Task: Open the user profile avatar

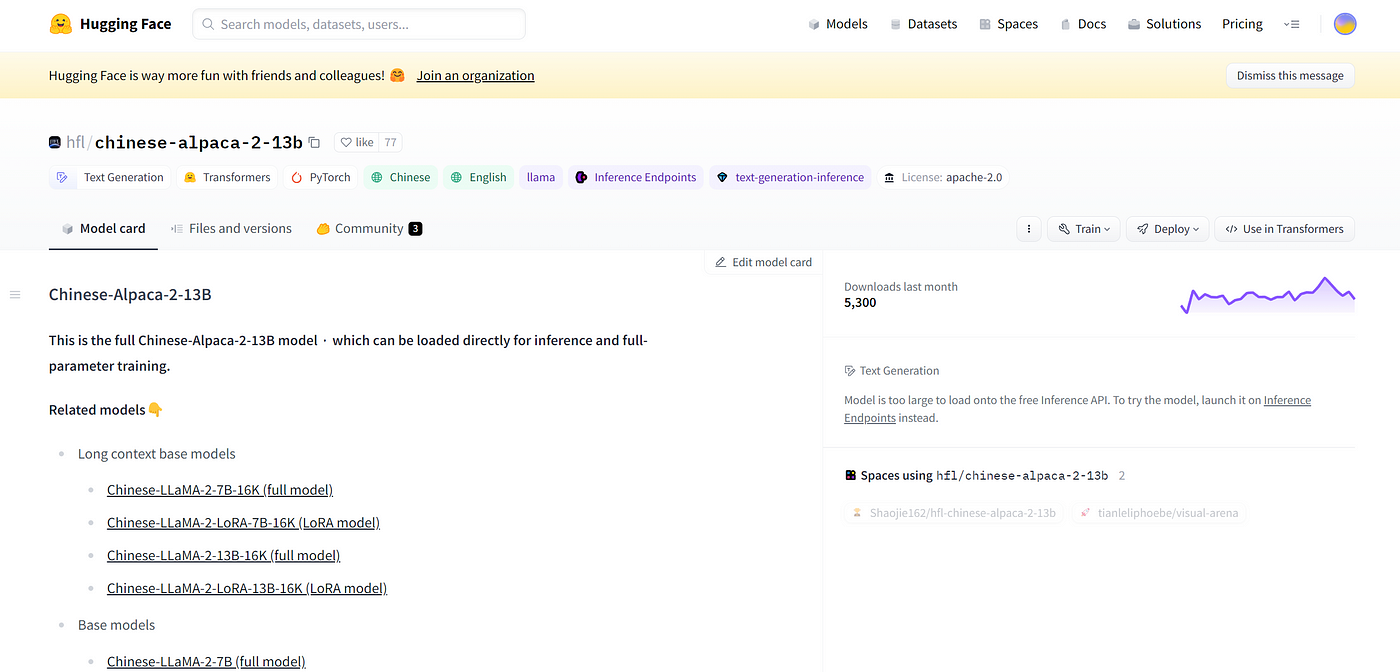Action: [x=1344, y=24]
